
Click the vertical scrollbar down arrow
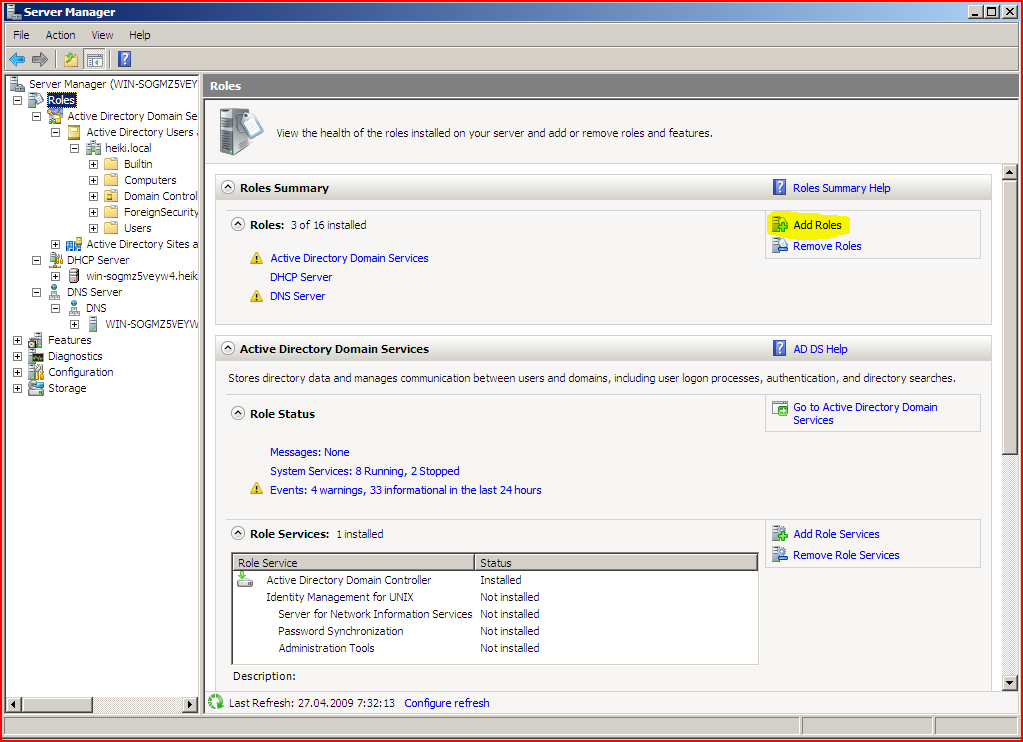pos(1010,683)
